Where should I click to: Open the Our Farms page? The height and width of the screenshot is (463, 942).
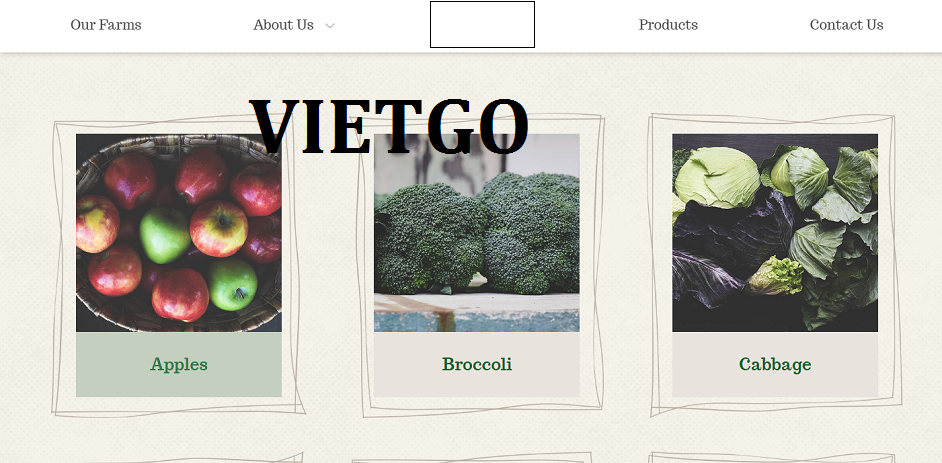click(x=106, y=25)
